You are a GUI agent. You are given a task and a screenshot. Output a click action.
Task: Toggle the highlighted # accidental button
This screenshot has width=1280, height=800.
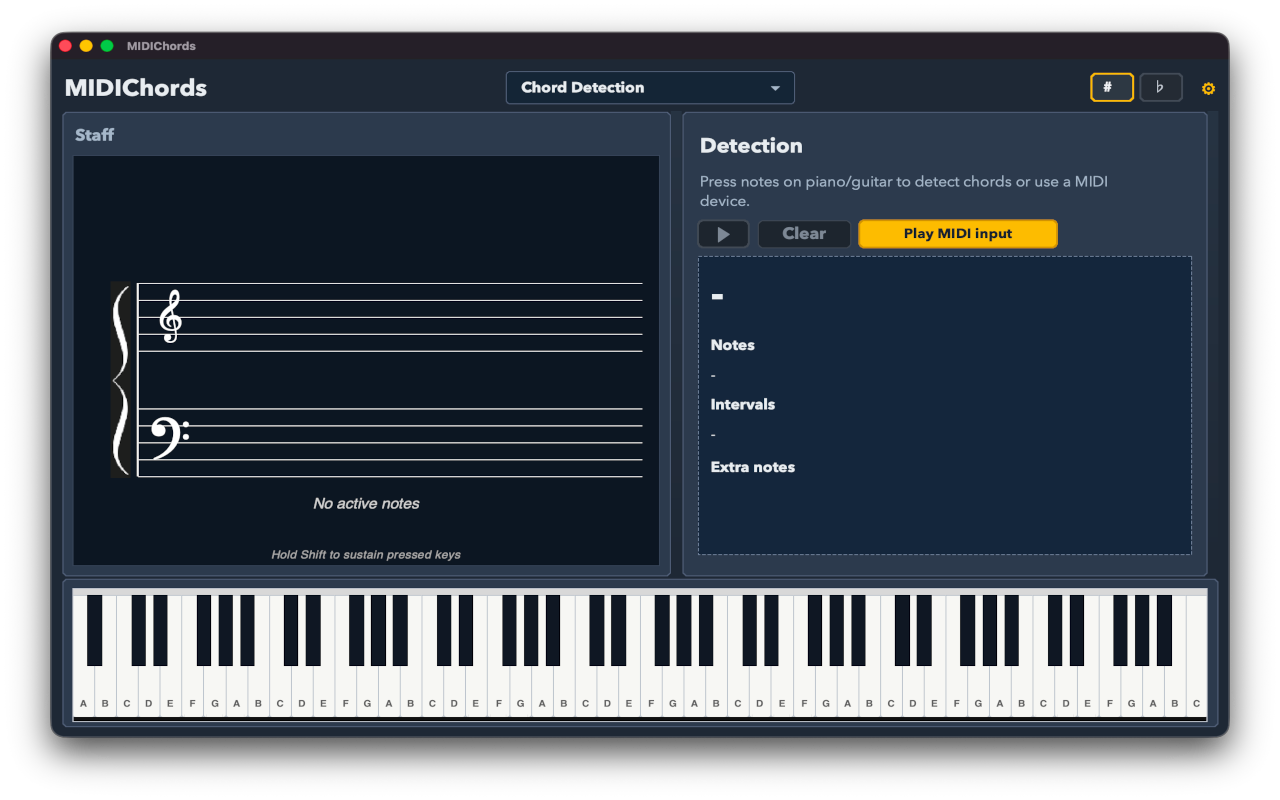coord(1111,87)
